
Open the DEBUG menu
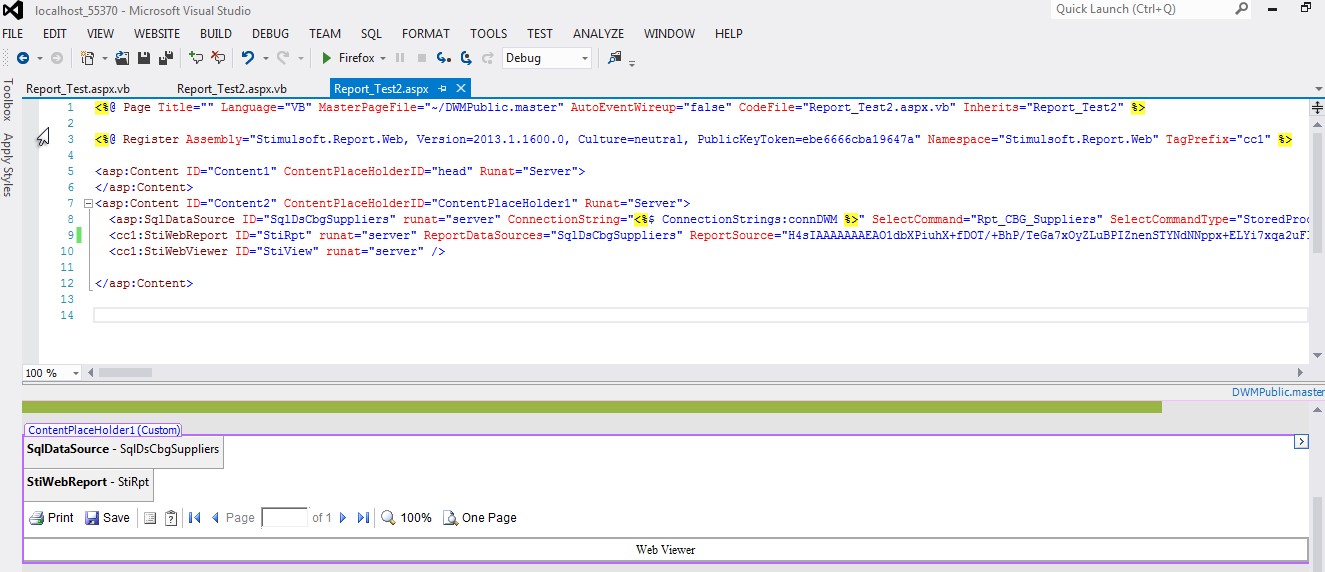coord(270,33)
